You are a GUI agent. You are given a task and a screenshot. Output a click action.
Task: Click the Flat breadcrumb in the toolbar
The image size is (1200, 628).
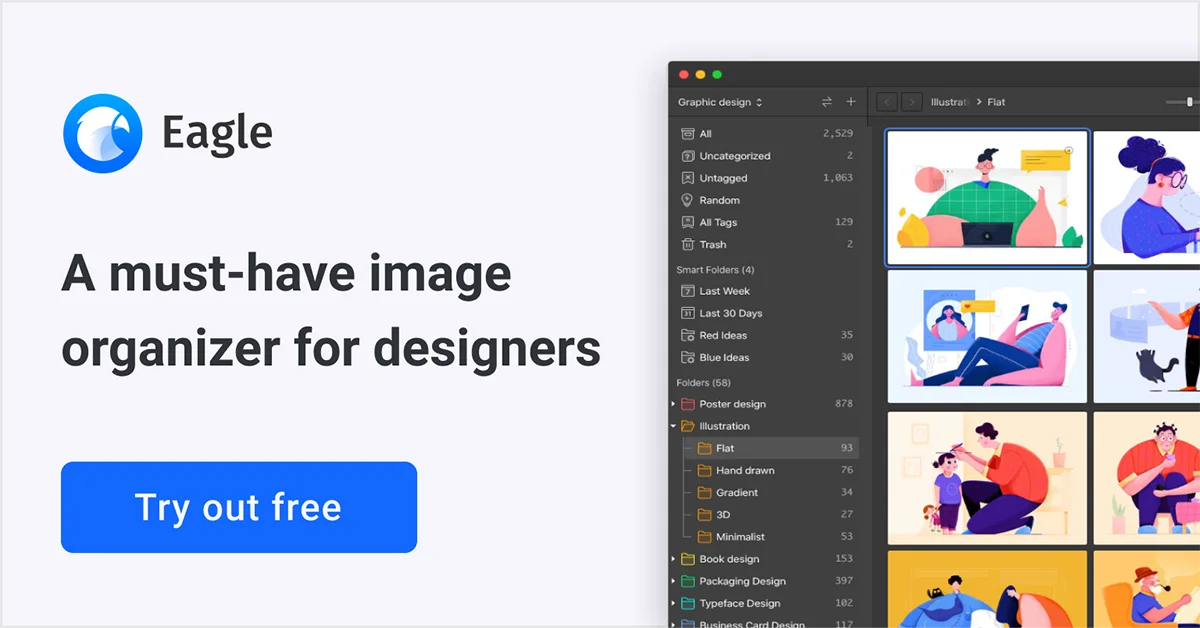click(x=996, y=102)
